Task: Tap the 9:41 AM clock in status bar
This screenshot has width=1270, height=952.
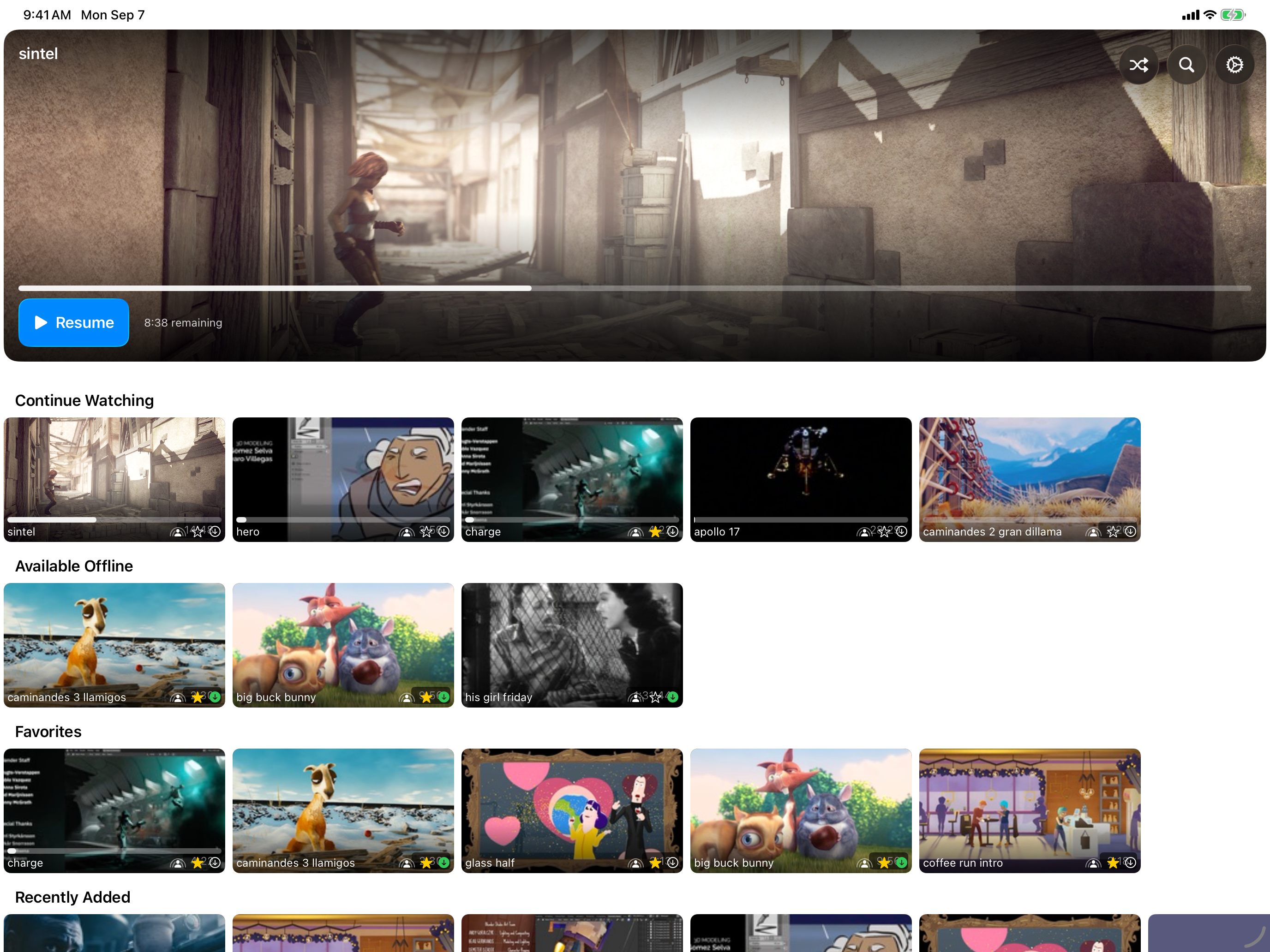Action: coord(47,15)
